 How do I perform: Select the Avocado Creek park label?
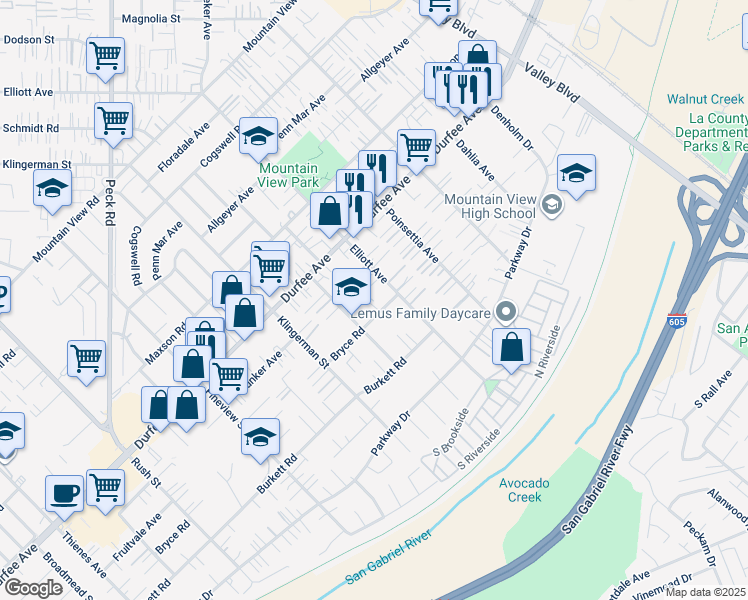[524, 490]
